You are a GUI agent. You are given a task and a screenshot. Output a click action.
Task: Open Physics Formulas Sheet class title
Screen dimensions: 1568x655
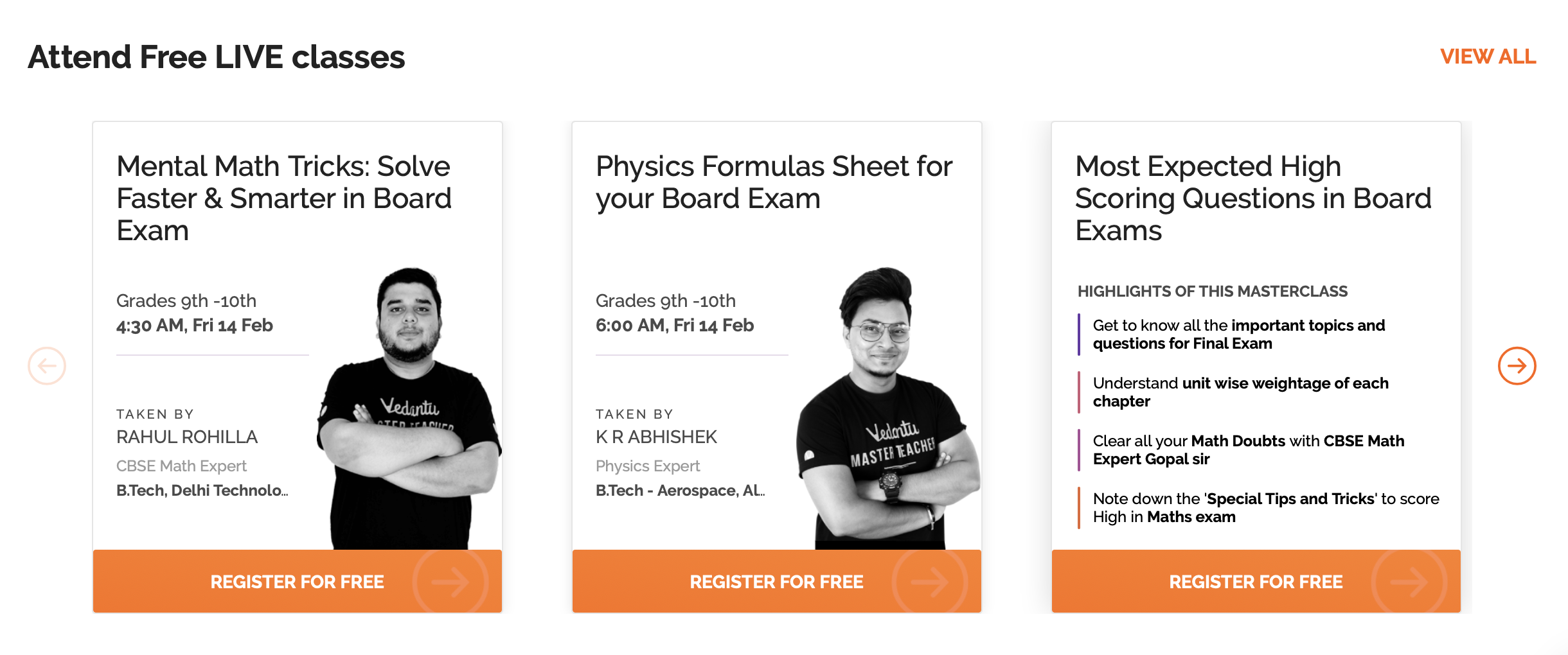(774, 182)
